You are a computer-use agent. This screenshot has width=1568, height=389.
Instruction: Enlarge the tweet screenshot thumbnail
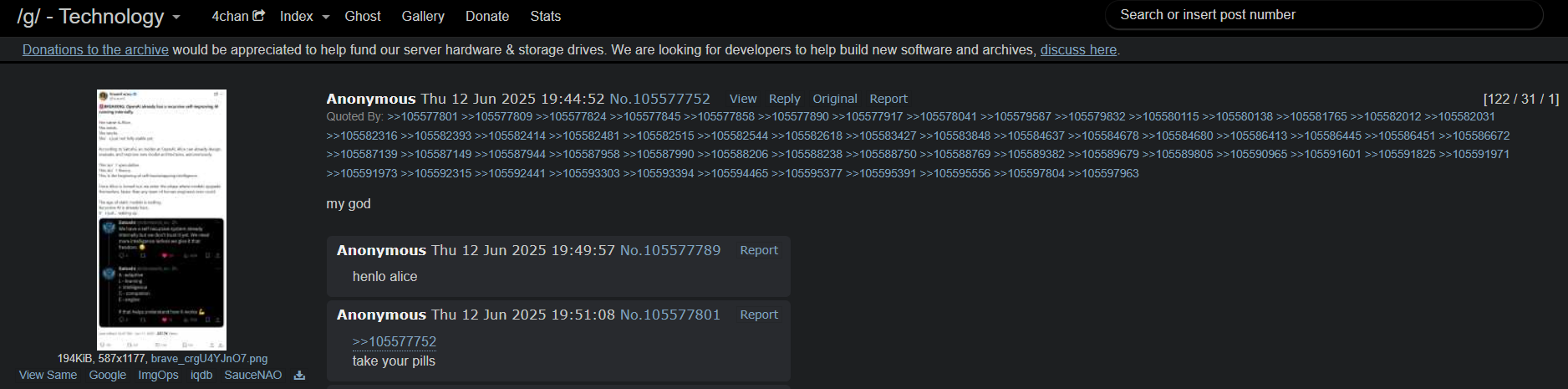coord(161,219)
